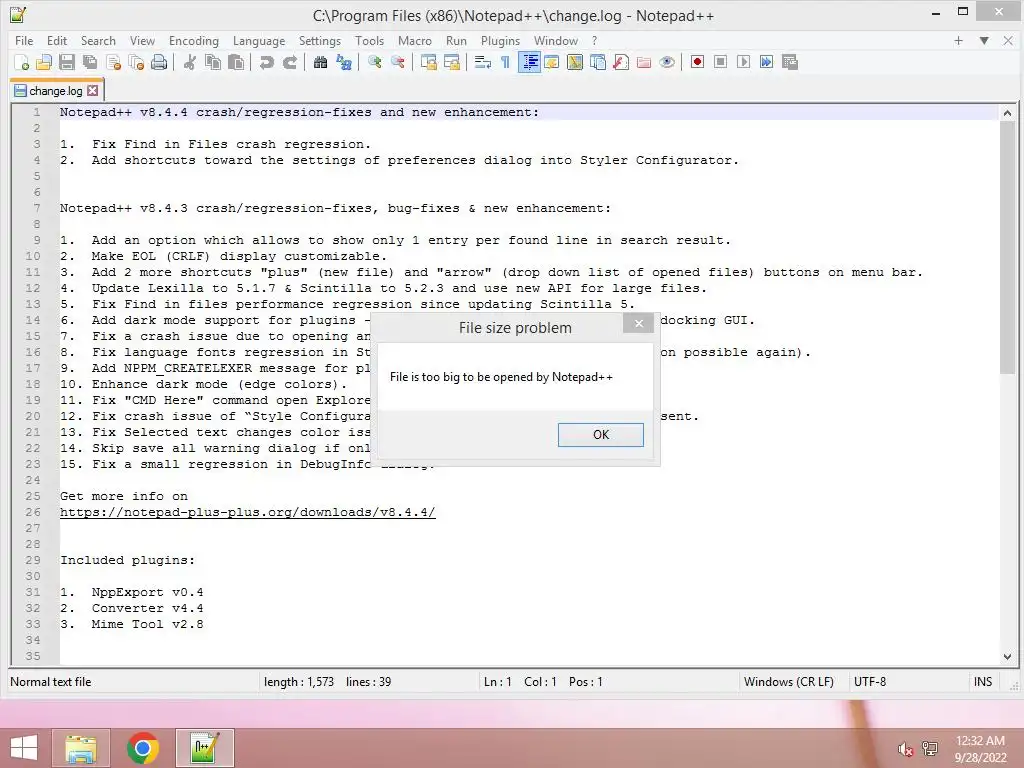Click the Redo arrow icon
This screenshot has height=768, width=1024.
pyautogui.click(x=290, y=62)
